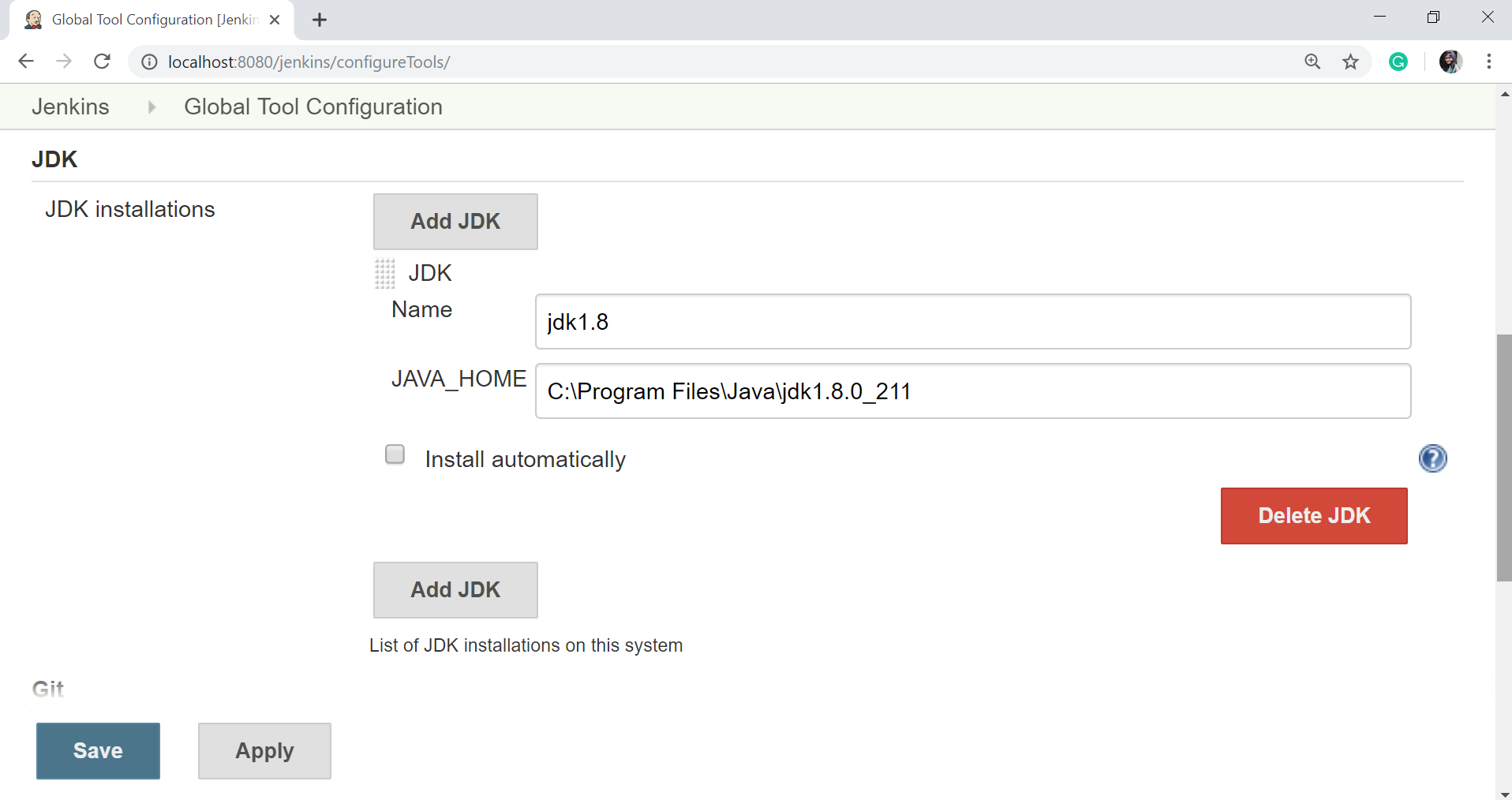The height and width of the screenshot is (800, 1512).
Task: Apply the configuration changes
Action: [264, 751]
